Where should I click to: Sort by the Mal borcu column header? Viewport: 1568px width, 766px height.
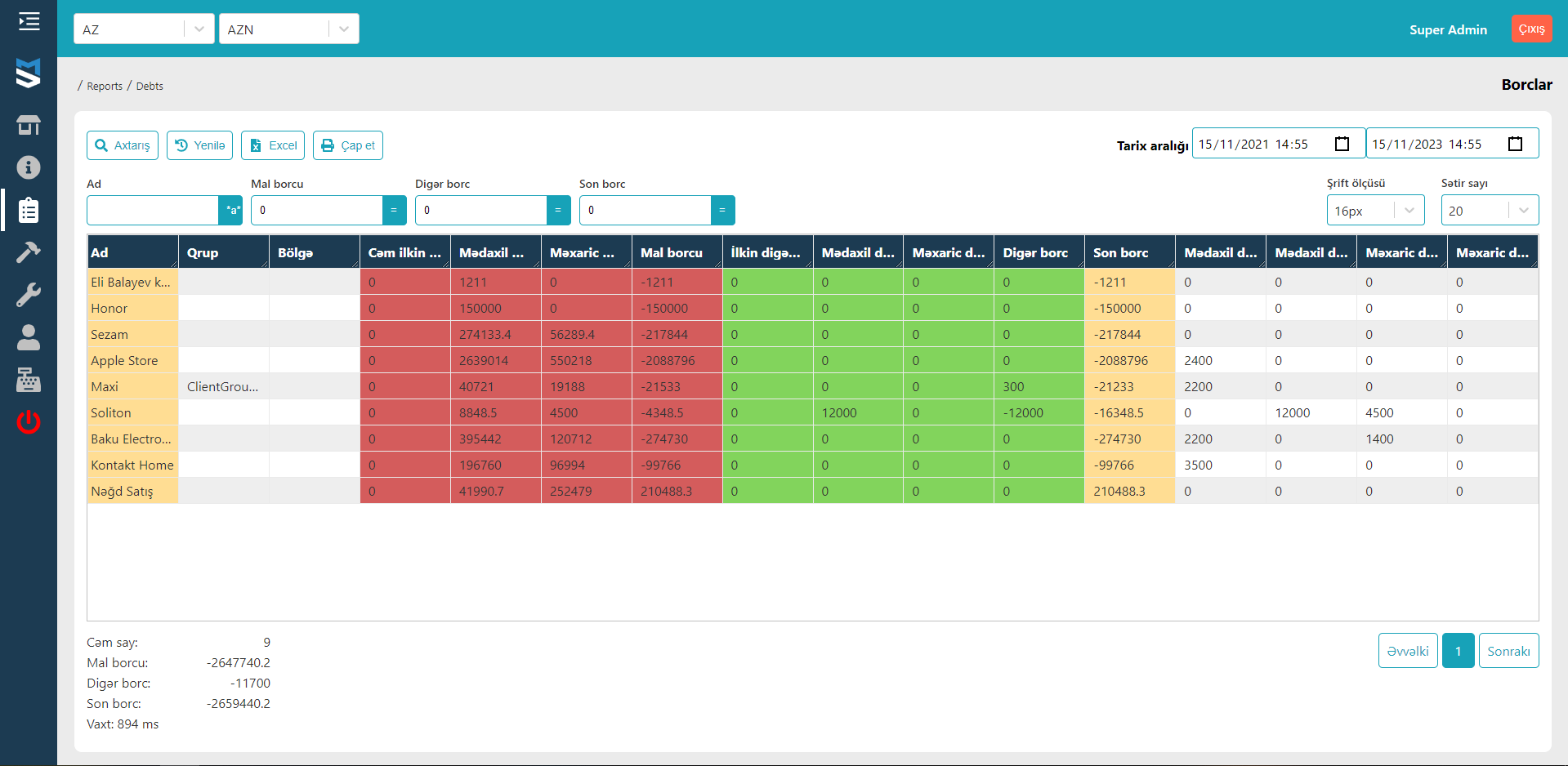(677, 252)
